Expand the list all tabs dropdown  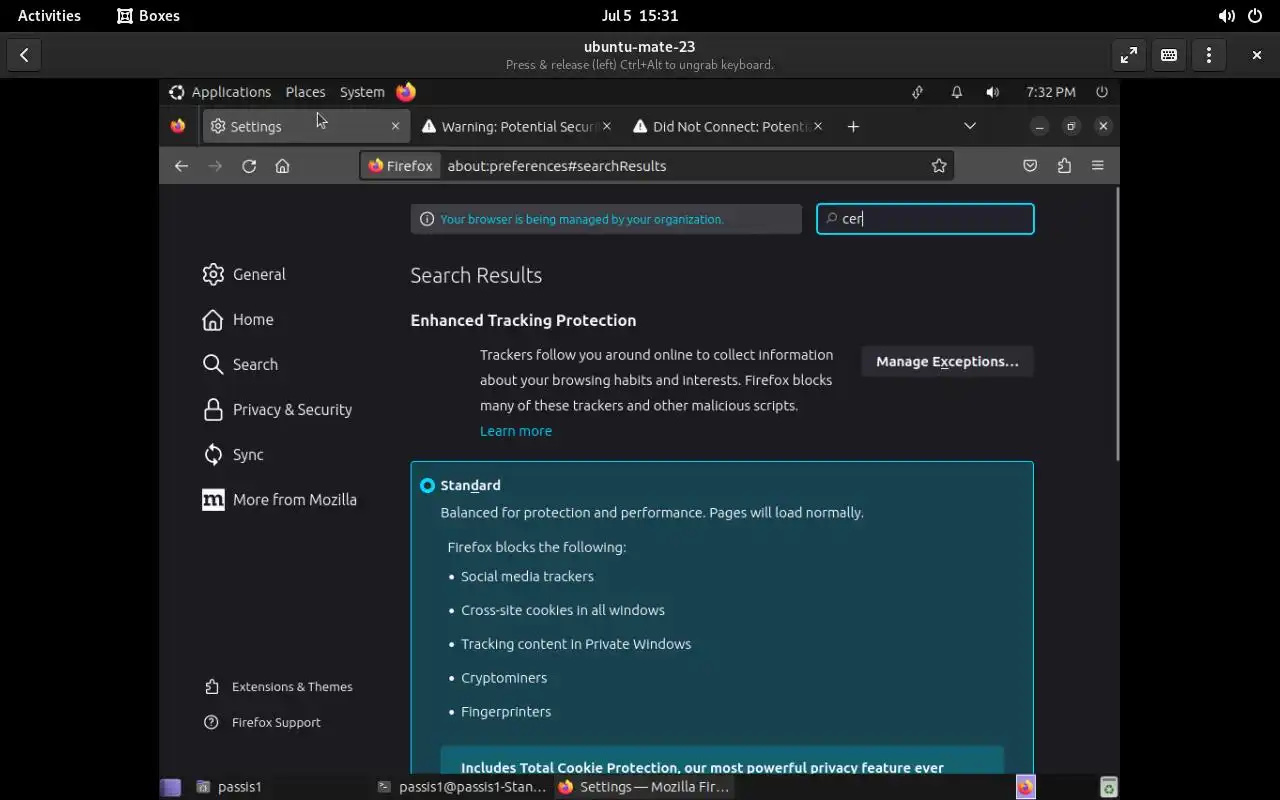pos(969,126)
